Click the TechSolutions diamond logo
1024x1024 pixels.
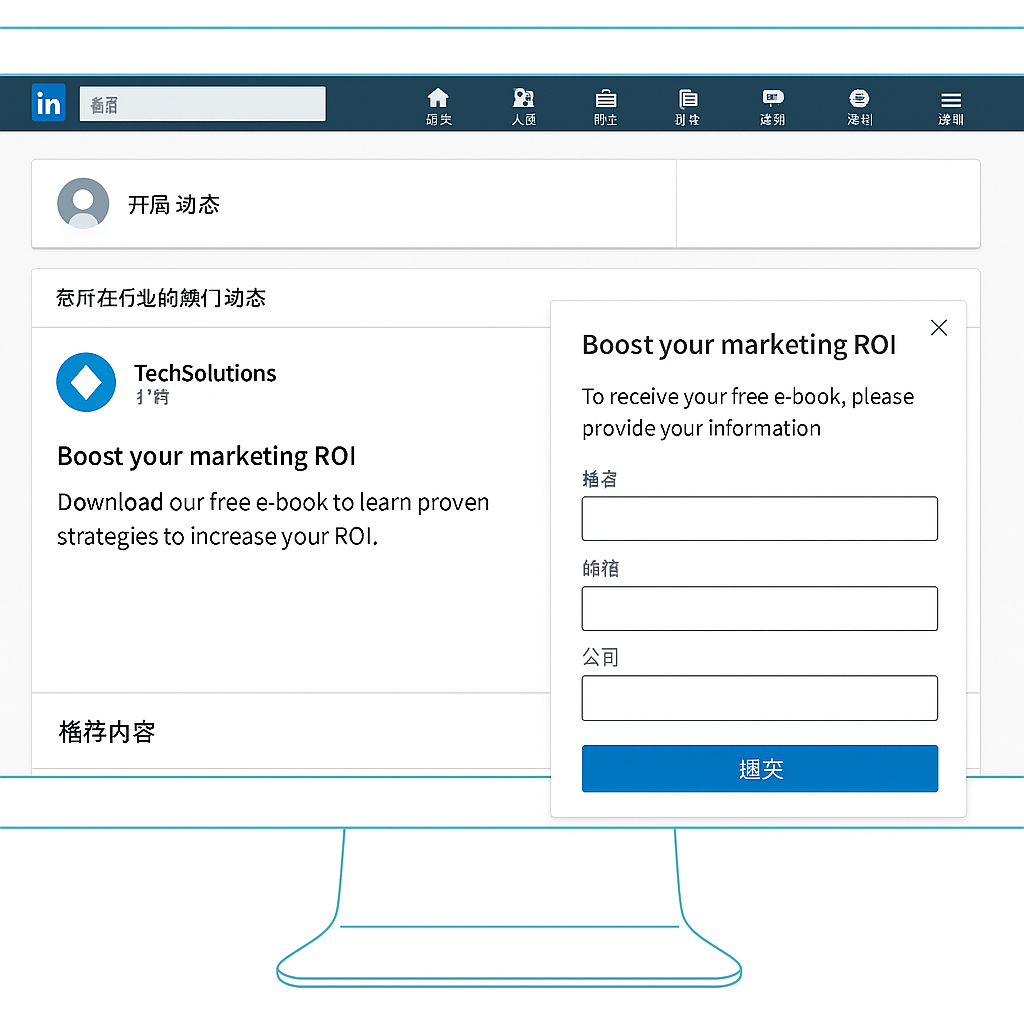(86, 382)
